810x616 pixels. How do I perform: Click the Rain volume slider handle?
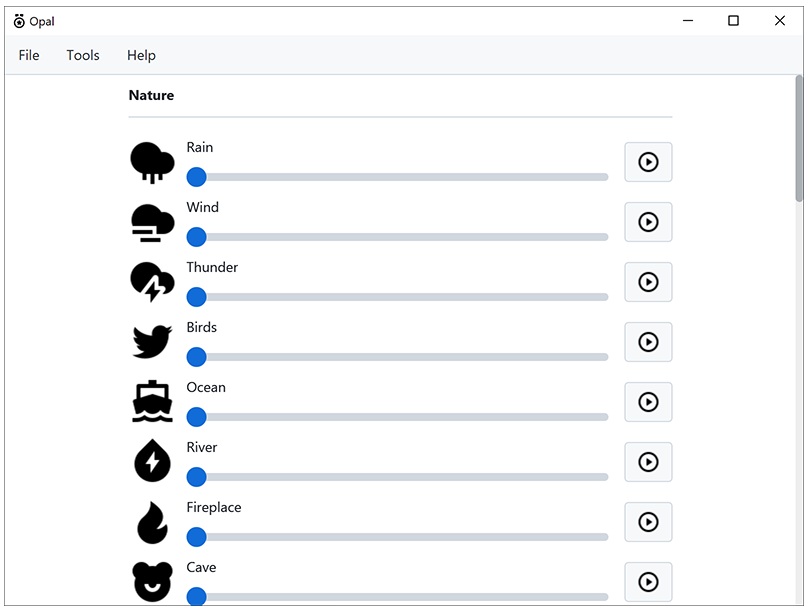click(x=197, y=177)
